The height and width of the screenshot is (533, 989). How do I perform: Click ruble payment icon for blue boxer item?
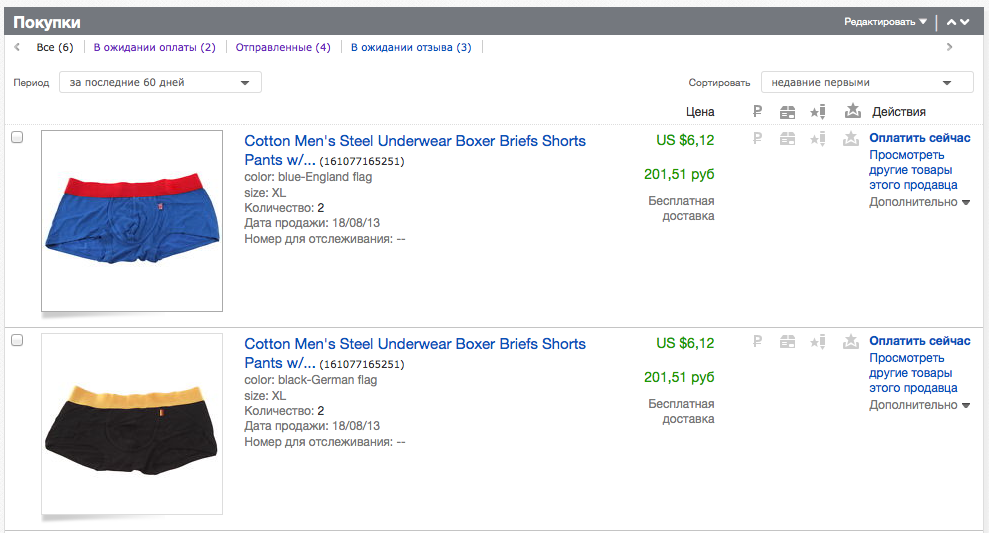click(x=758, y=138)
